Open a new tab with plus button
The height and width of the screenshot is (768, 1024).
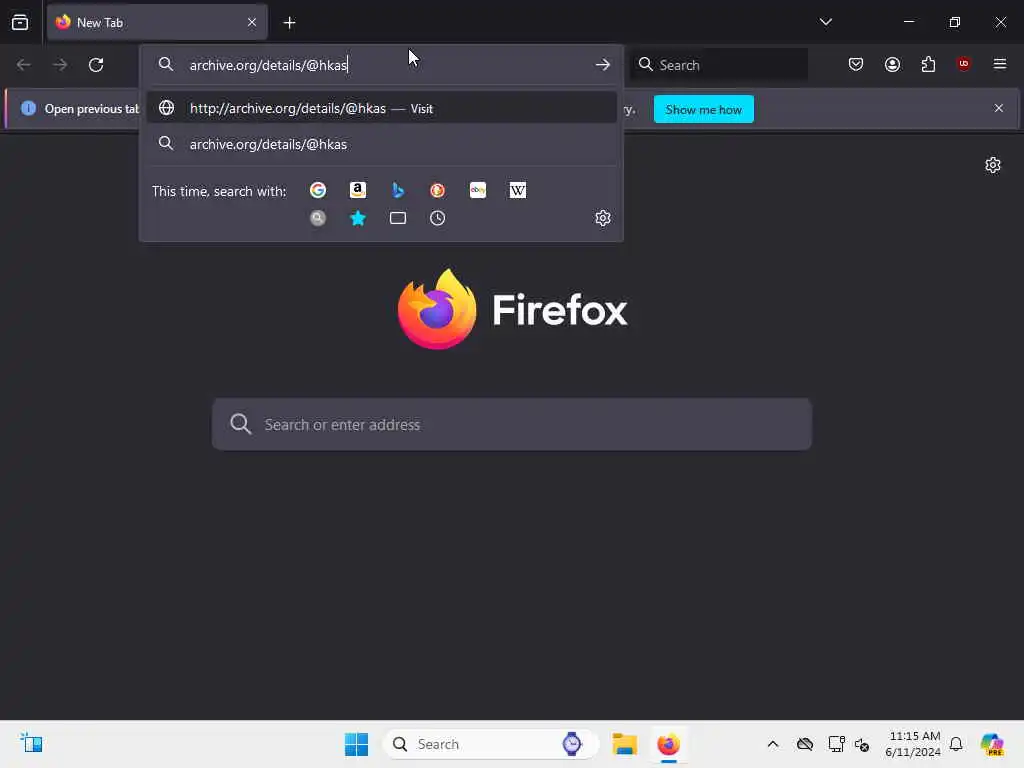coord(289,23)
